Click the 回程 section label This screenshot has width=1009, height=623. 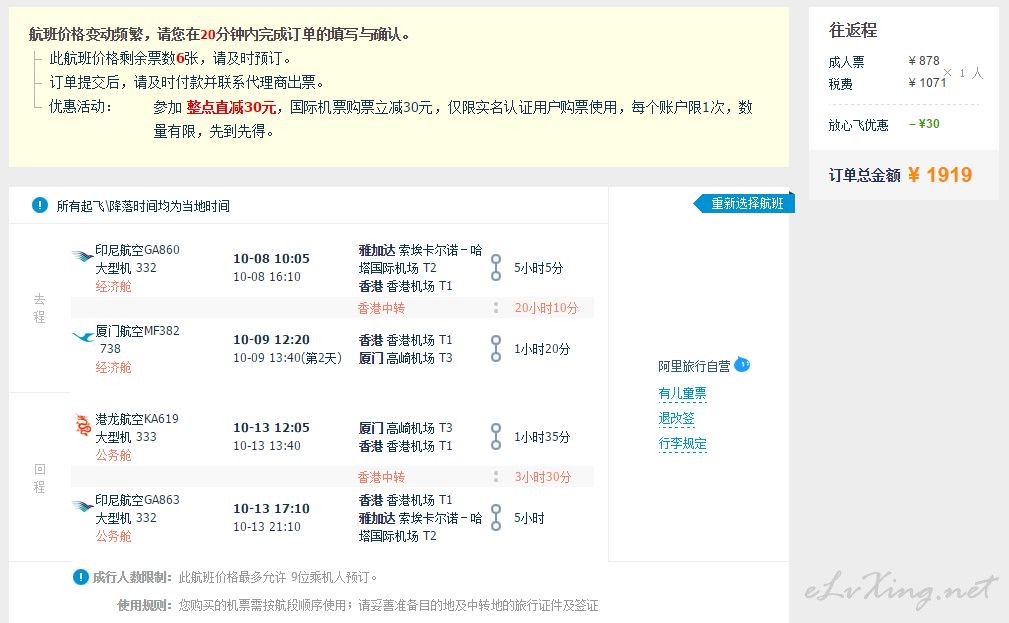(39, 478)
